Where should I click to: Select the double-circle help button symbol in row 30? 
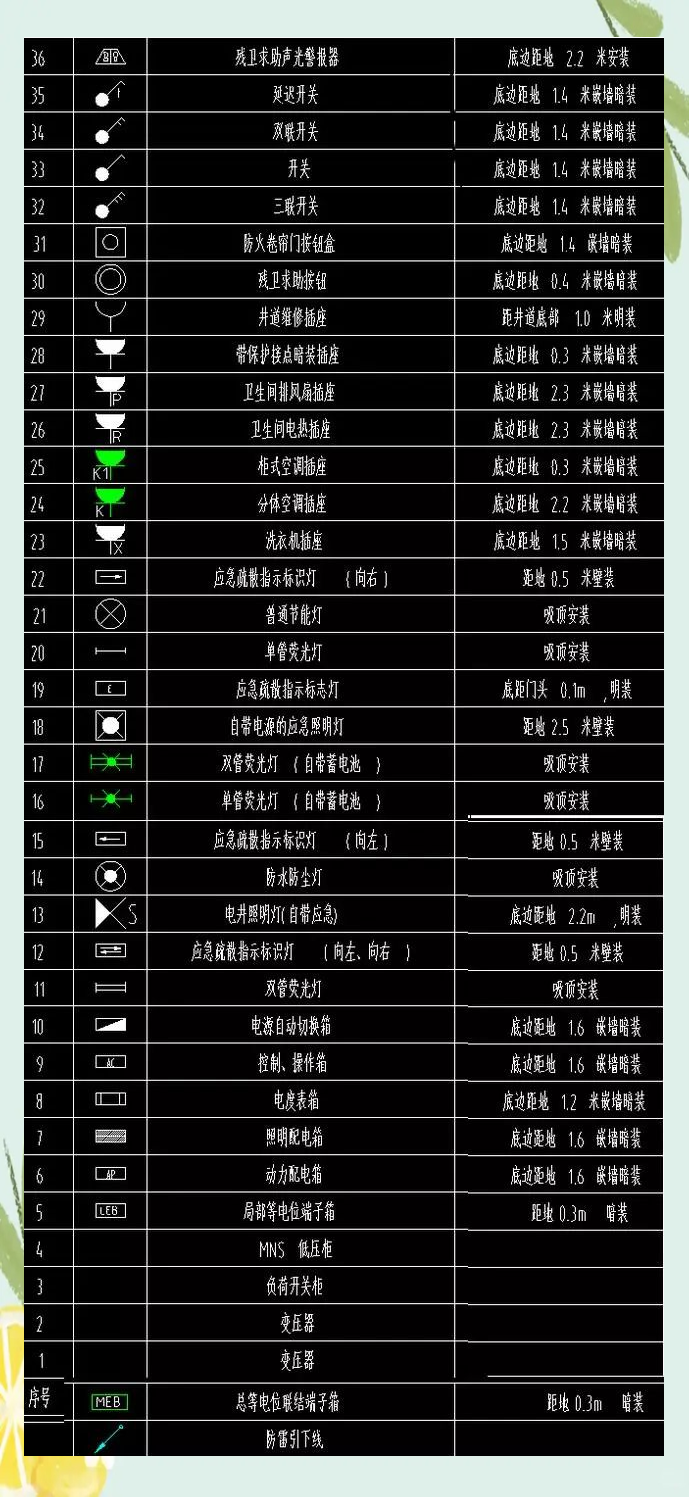point(110,280)
